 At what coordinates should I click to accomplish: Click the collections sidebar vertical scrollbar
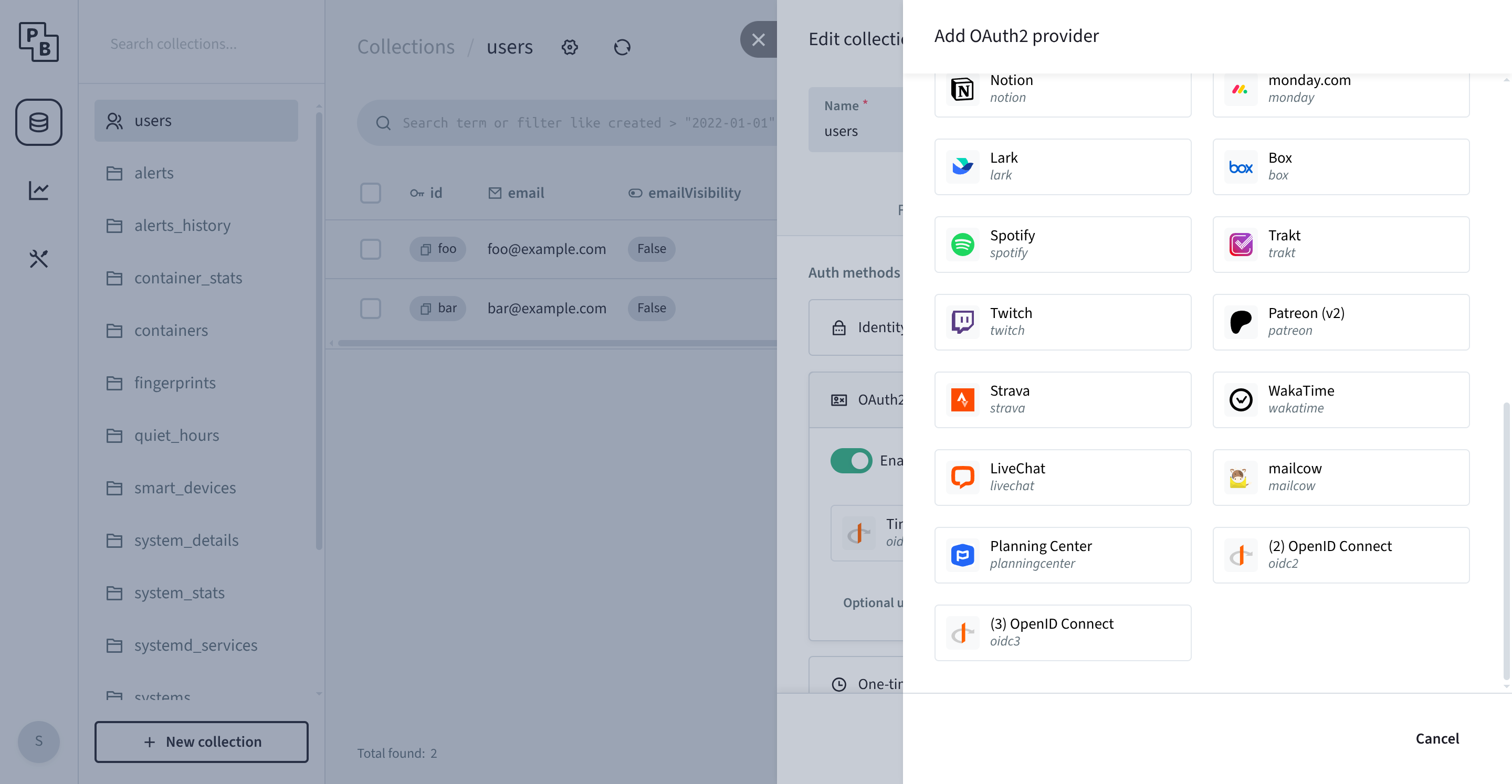tap(319, 331)
